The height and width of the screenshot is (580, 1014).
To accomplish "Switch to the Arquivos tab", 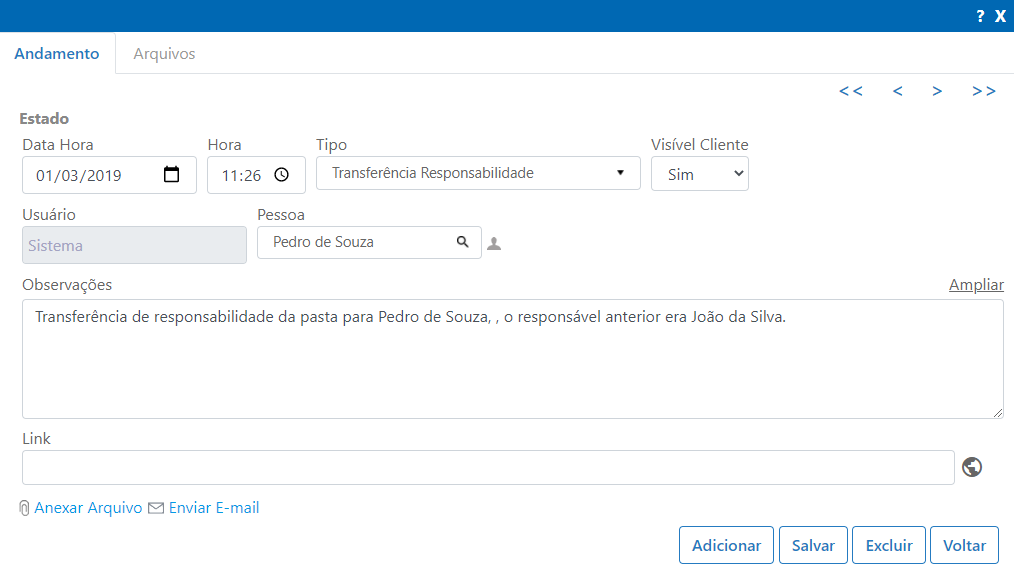I will pyautogui.click(x=164, y=54).
